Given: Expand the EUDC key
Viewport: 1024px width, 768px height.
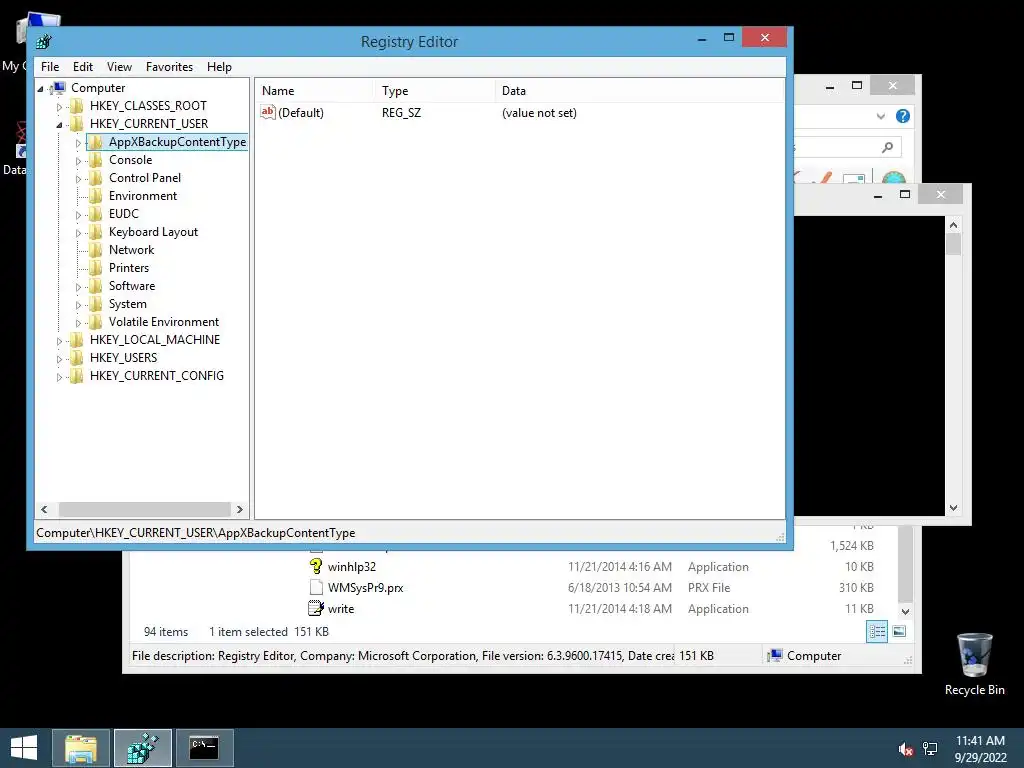Looking at the screenshot, I should 78,214.
